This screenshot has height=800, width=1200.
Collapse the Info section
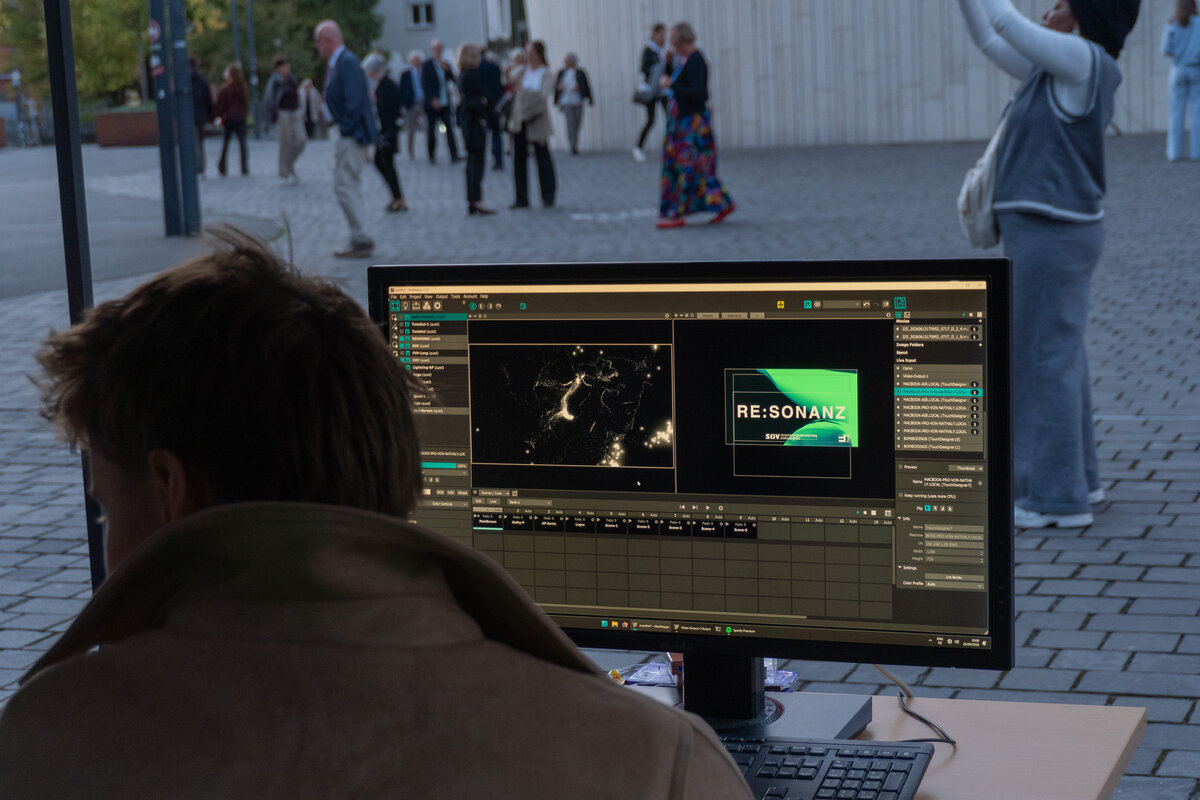[899, 519]
